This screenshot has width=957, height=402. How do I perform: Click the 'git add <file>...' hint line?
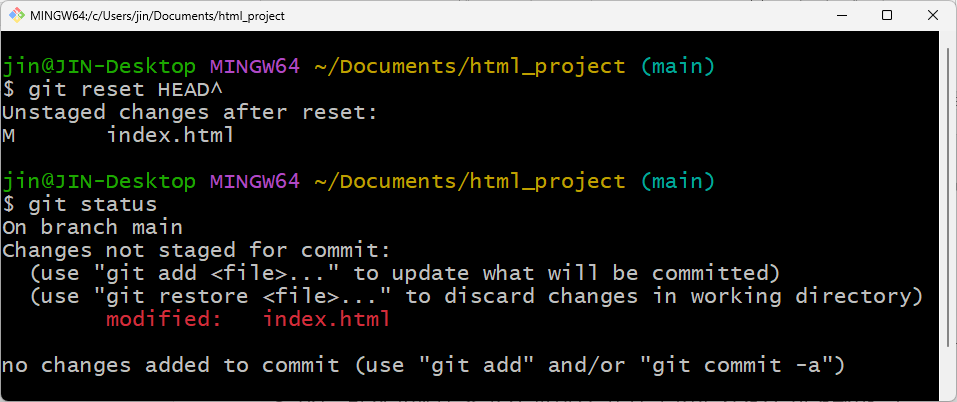[405, 273]
